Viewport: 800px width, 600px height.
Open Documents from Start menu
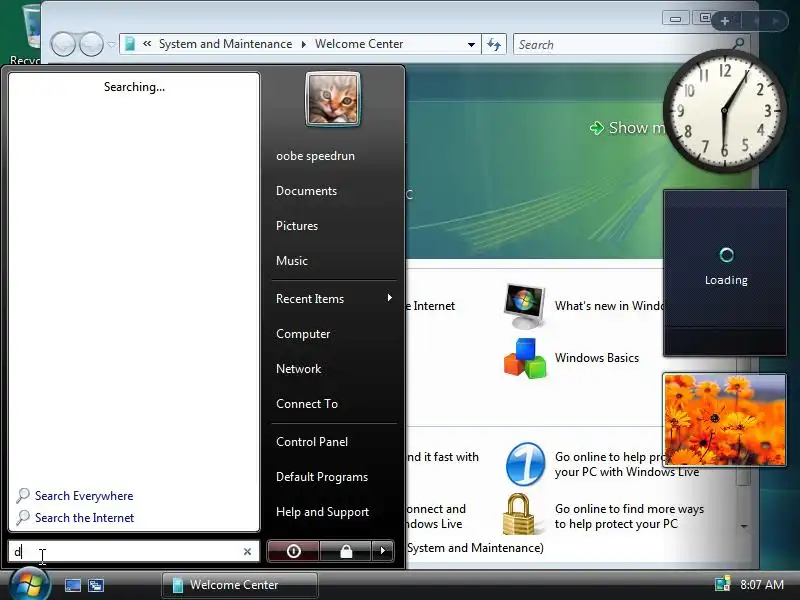307,191
